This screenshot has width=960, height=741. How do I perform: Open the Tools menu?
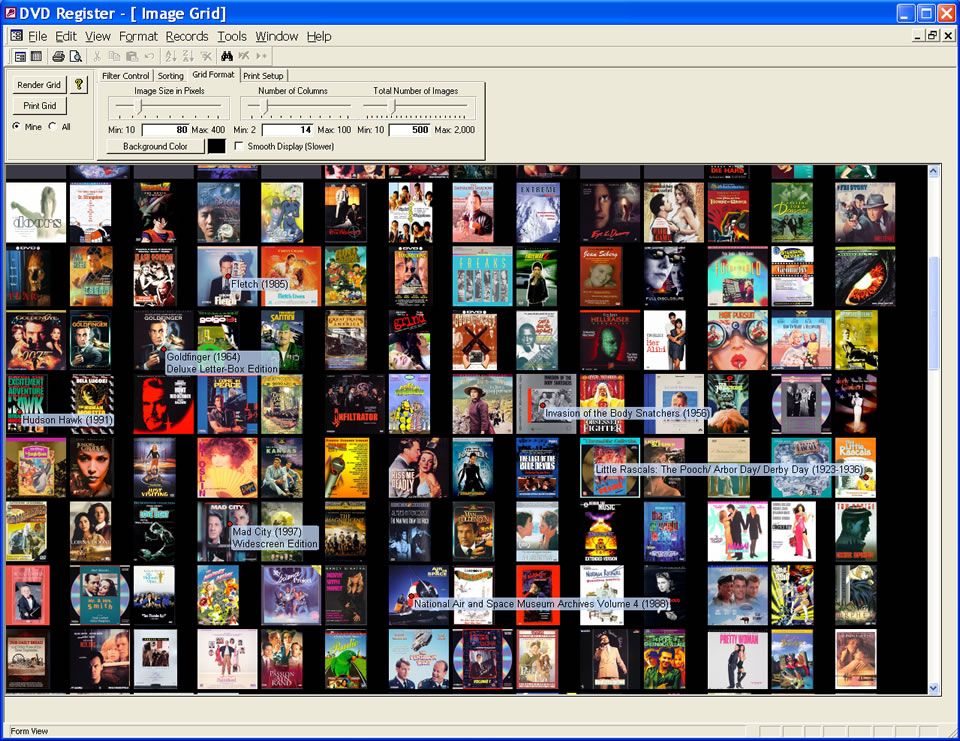(231, 36)
